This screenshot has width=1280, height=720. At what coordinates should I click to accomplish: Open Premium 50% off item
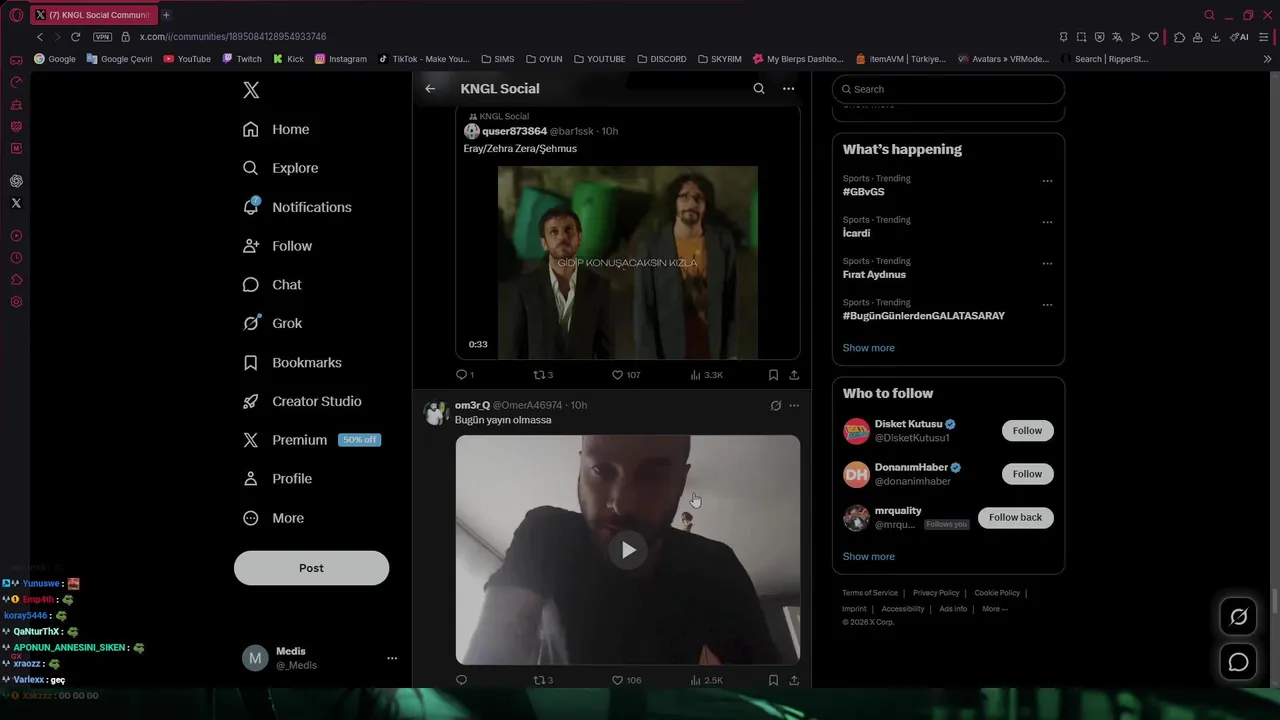click(x=312, y=440)
